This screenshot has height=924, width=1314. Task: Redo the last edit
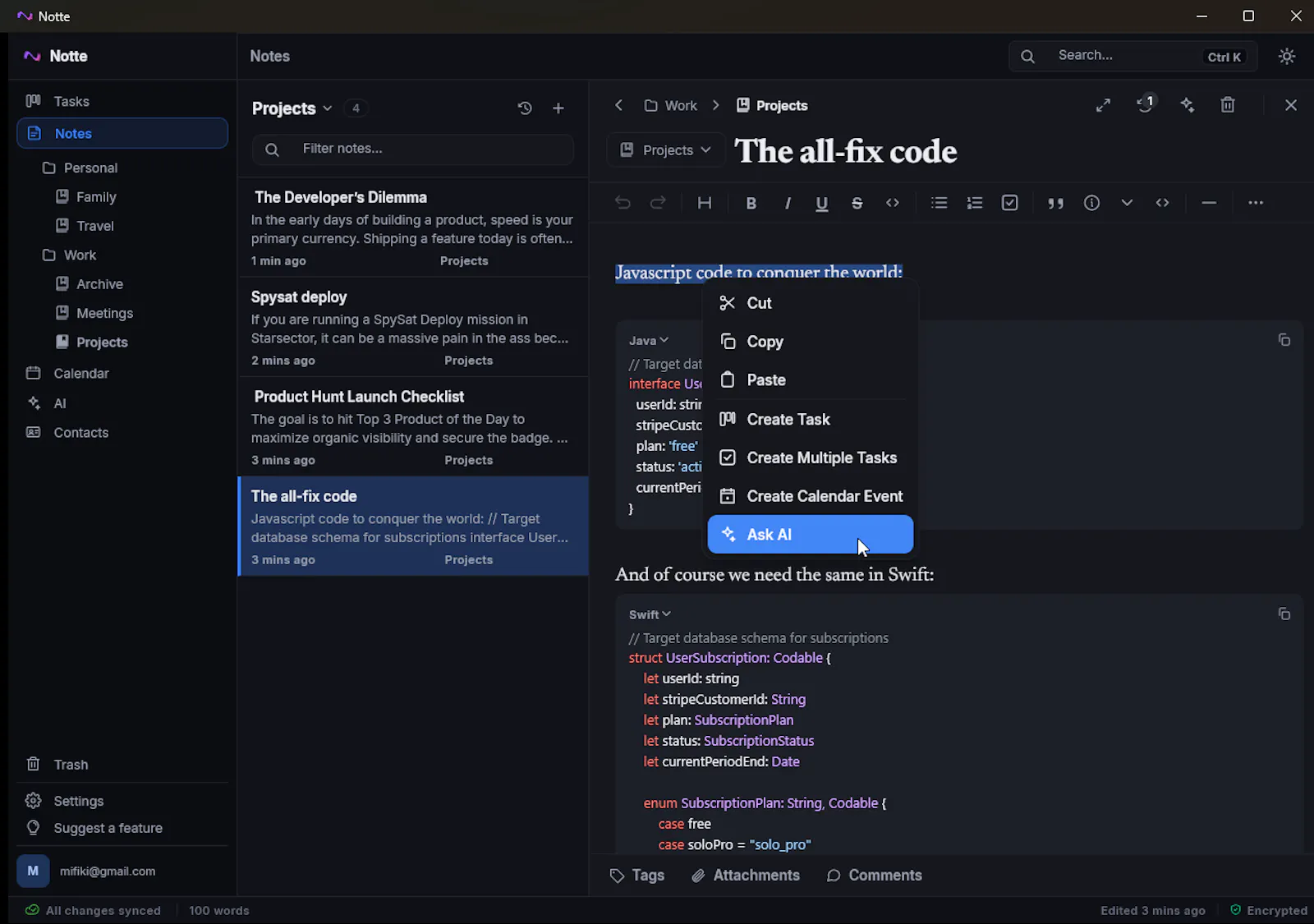658,203
